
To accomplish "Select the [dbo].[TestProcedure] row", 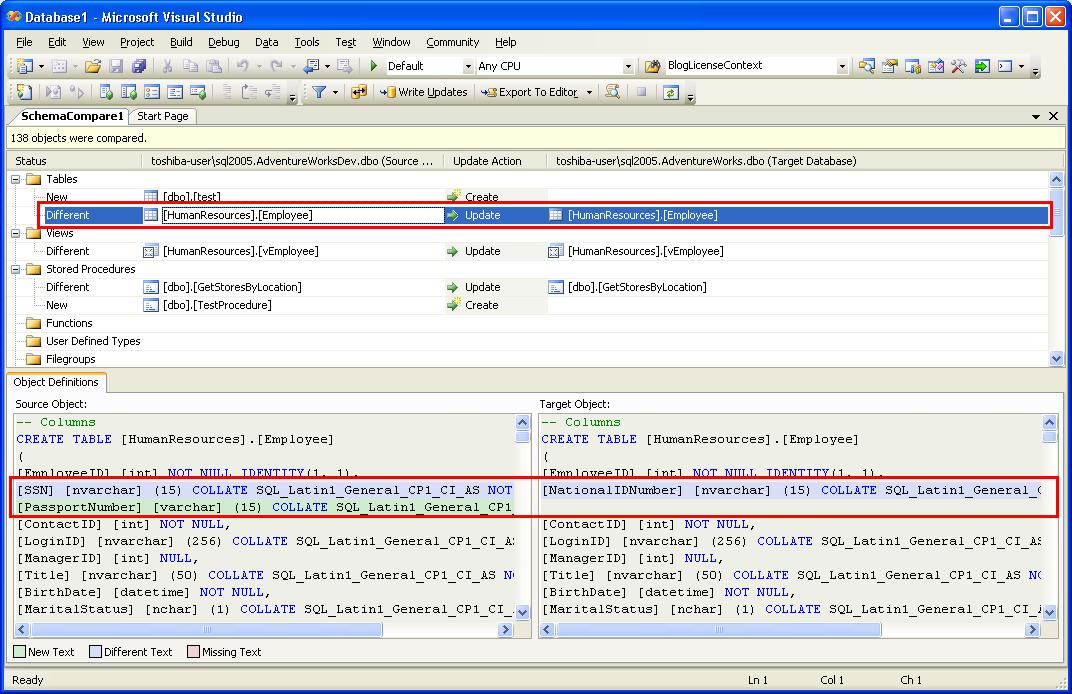I will click(217, 305).
